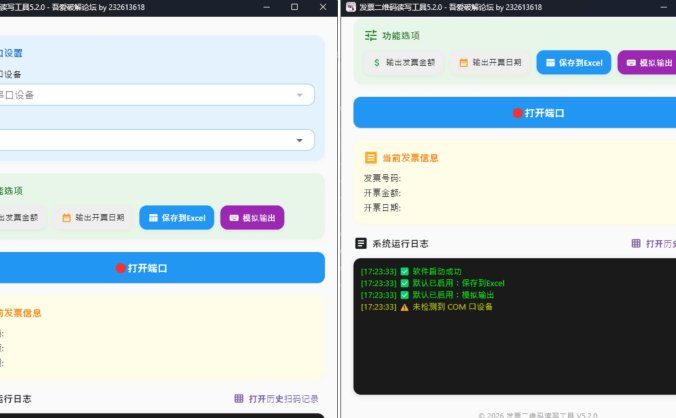Screen dimensions: 676x418
Task: Click the keyboard icon on left window's 模拟输出
Action: (234, 218)
